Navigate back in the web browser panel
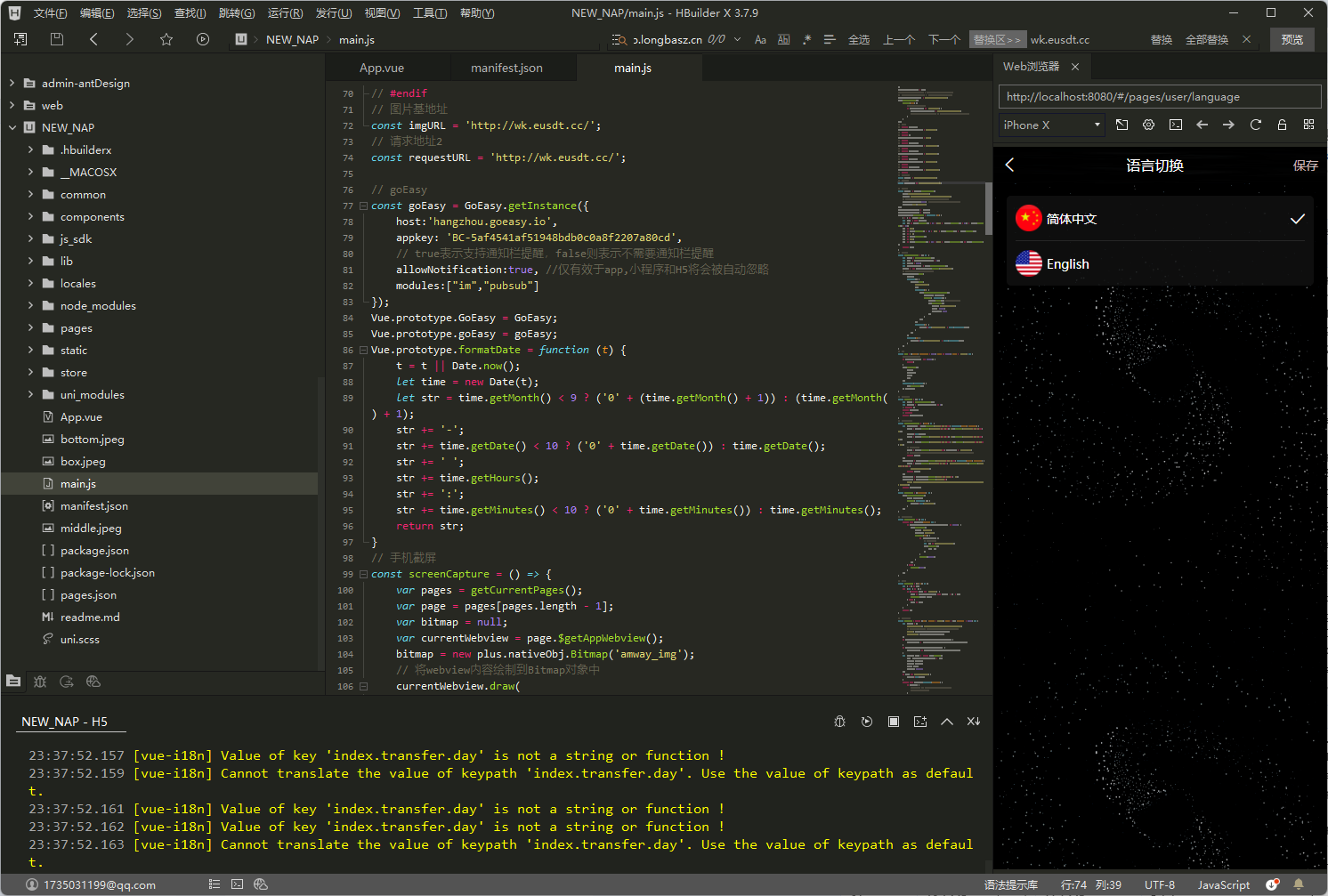This screenshot has width=1328, height=896. coord(1202,125)
